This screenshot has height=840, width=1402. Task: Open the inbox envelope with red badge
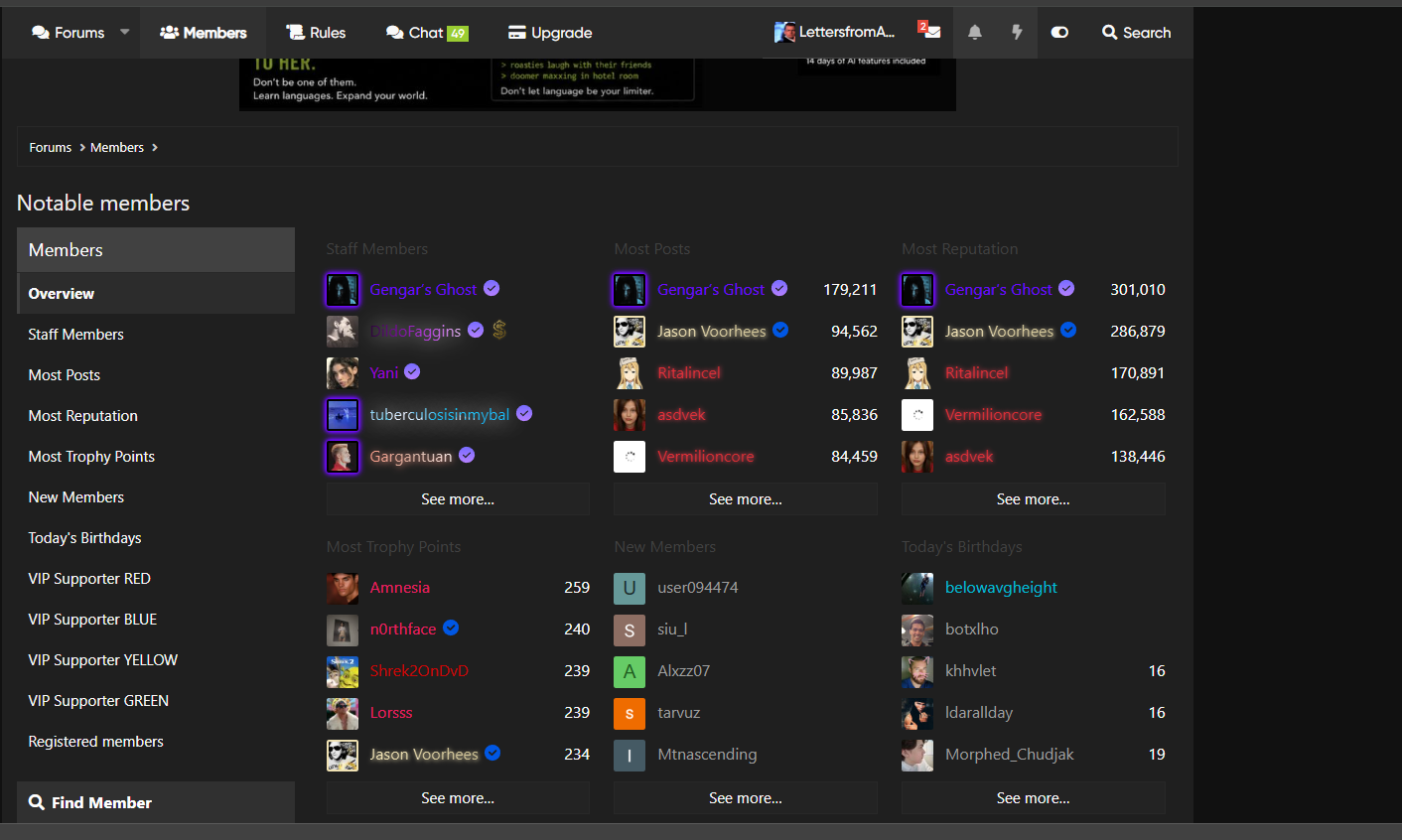[929, 31]
